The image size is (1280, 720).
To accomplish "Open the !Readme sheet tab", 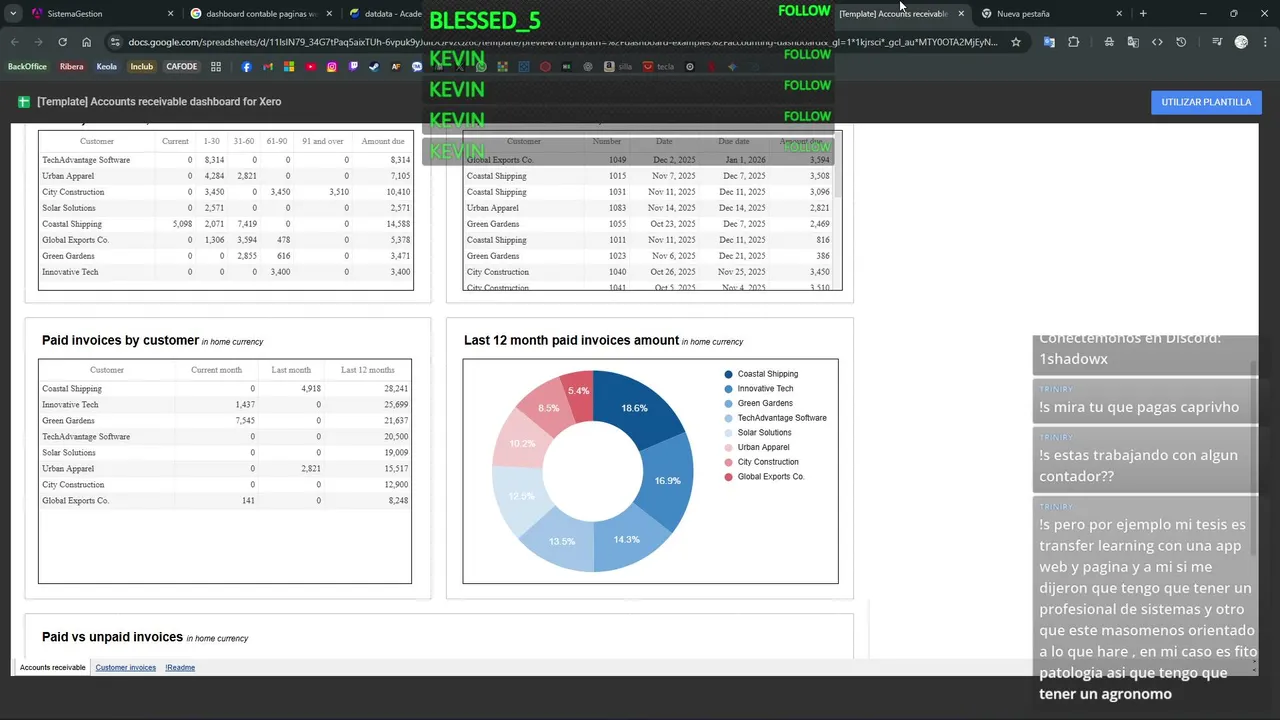I will pyautogui.click(x=180, y=667).
